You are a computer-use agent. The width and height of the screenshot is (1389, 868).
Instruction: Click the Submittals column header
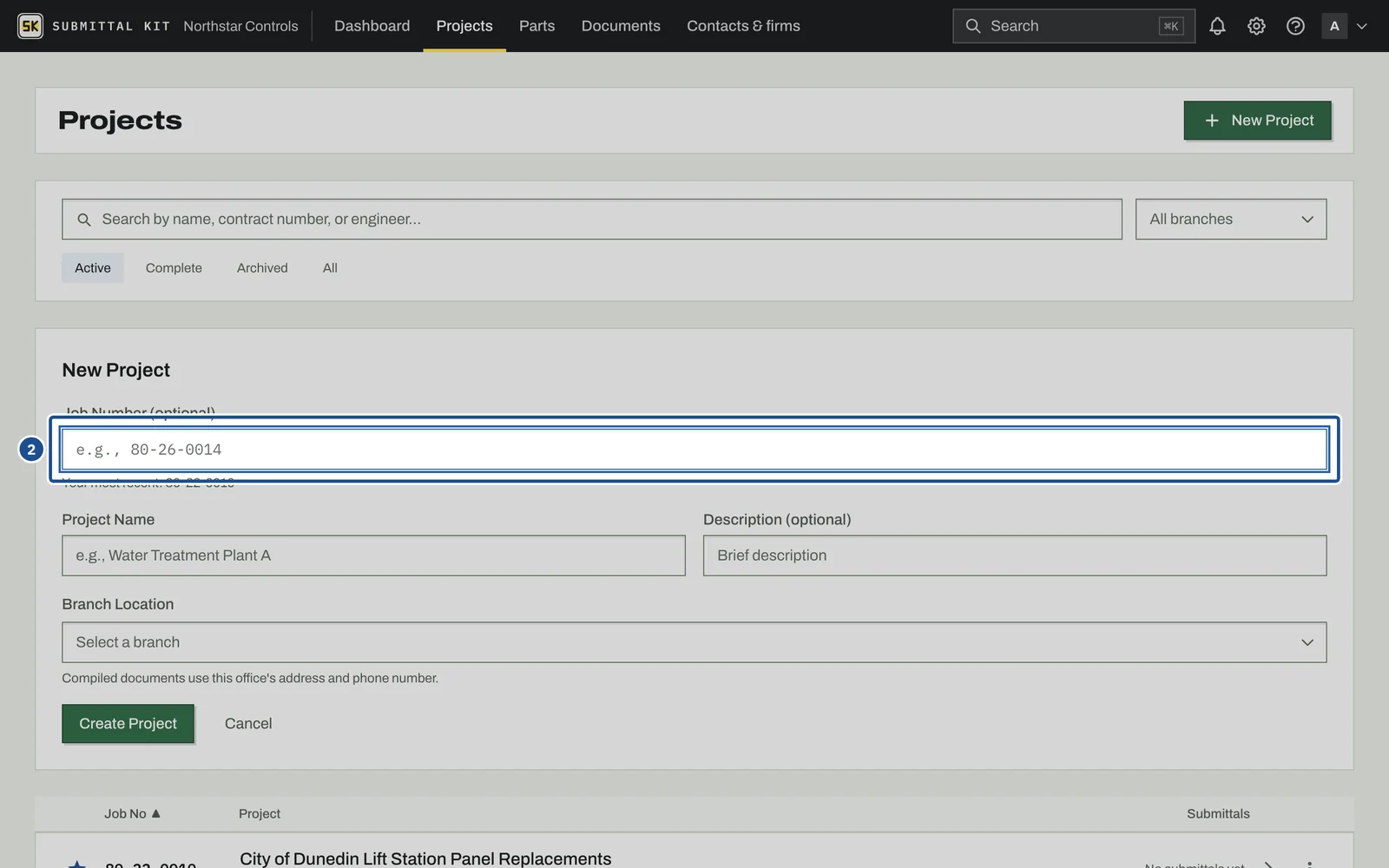click(1218, 813)
